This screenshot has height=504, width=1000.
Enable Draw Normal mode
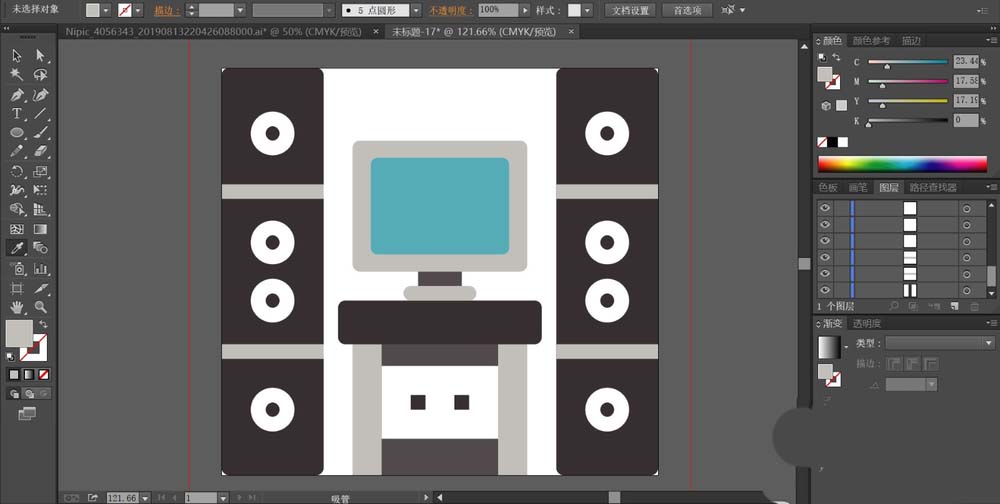pyautogui.click(x=14, y=394)
